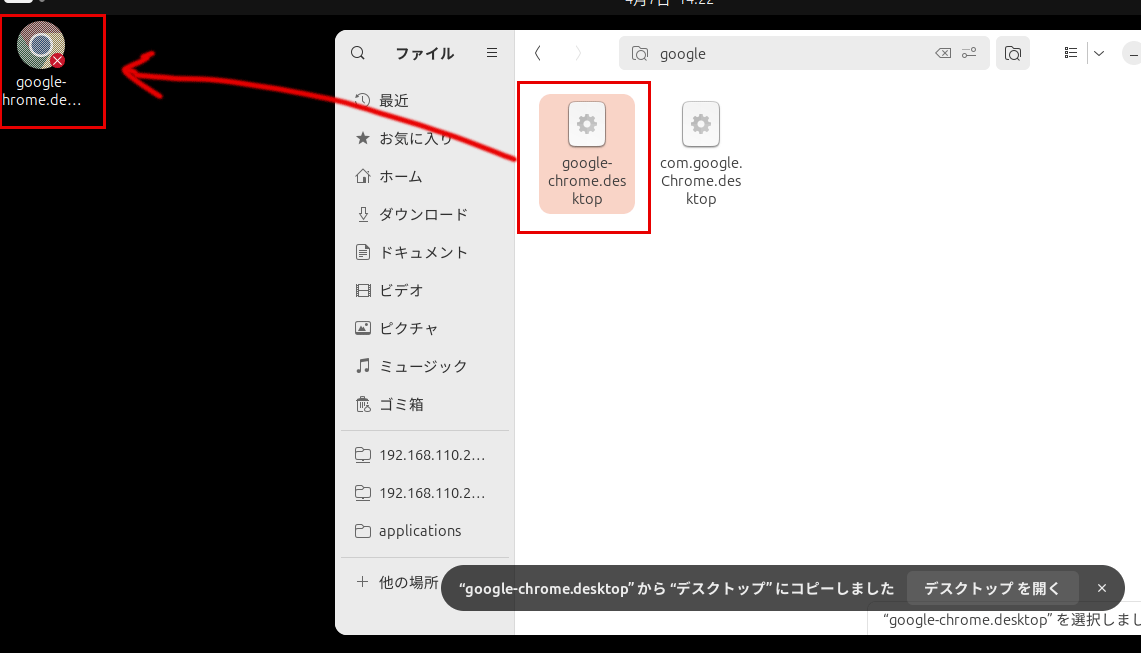
Task: Open search filter options in search bar
Action: (x=969, y=54)
